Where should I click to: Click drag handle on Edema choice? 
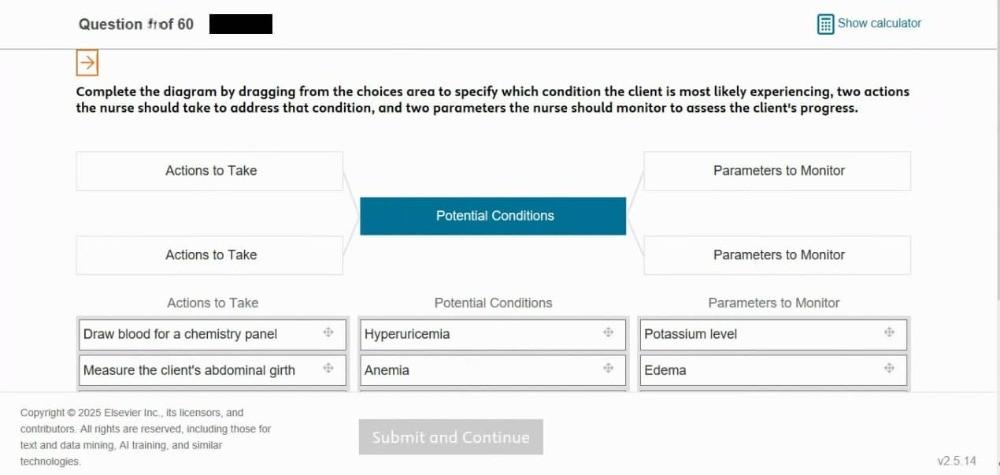tap(889, 369)
